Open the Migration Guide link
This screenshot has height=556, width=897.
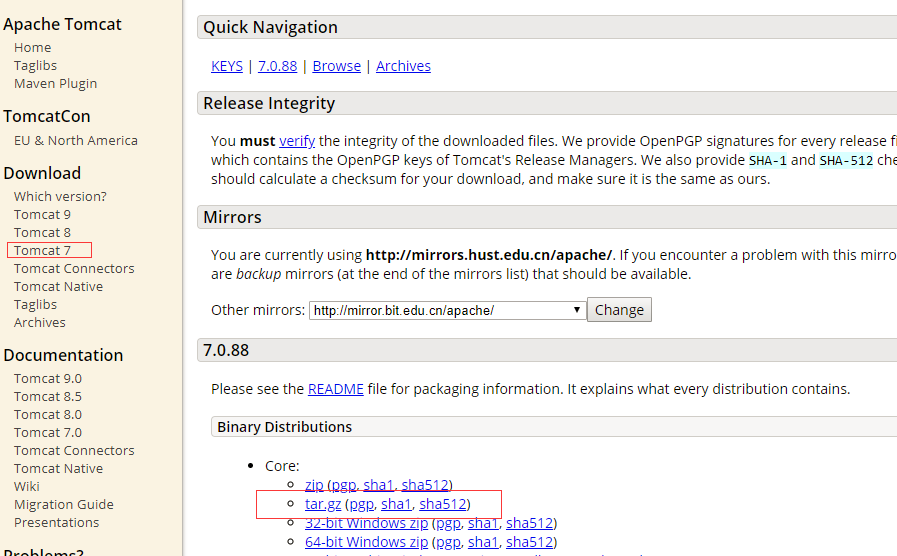[x=64, y=505]
